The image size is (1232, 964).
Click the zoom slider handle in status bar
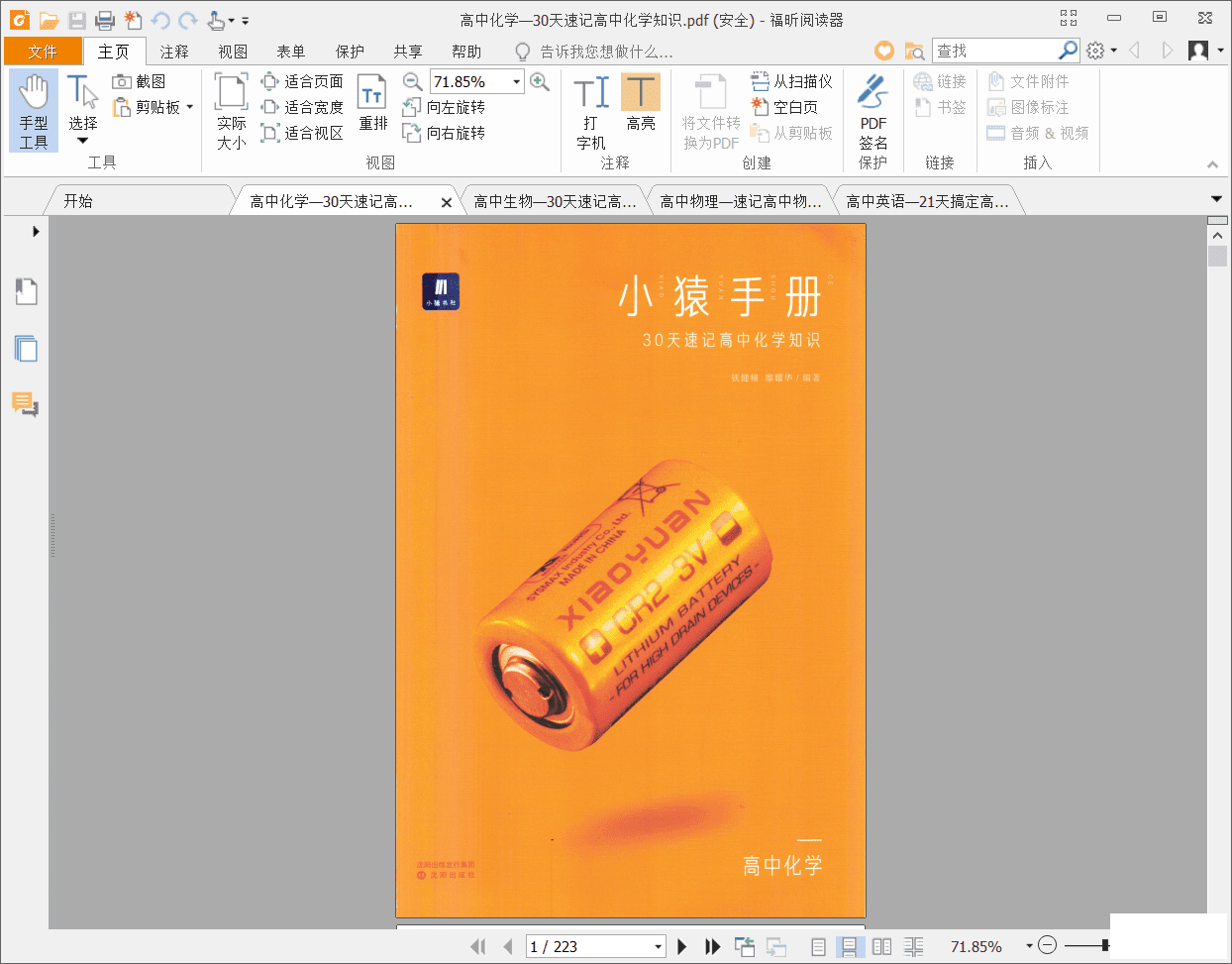(x=1105, y=946)
